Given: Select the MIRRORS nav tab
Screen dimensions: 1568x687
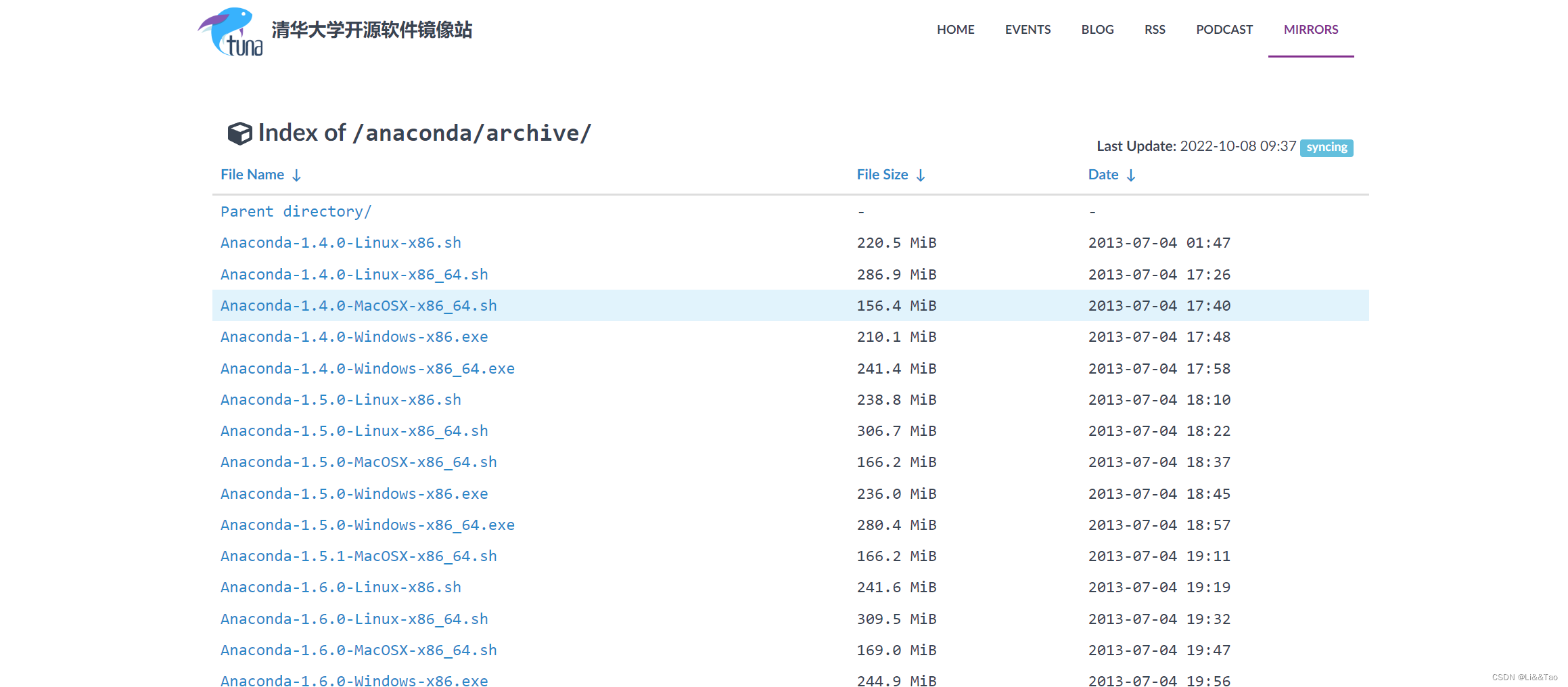Looking at the screenshot, I should pos(1311,29).
